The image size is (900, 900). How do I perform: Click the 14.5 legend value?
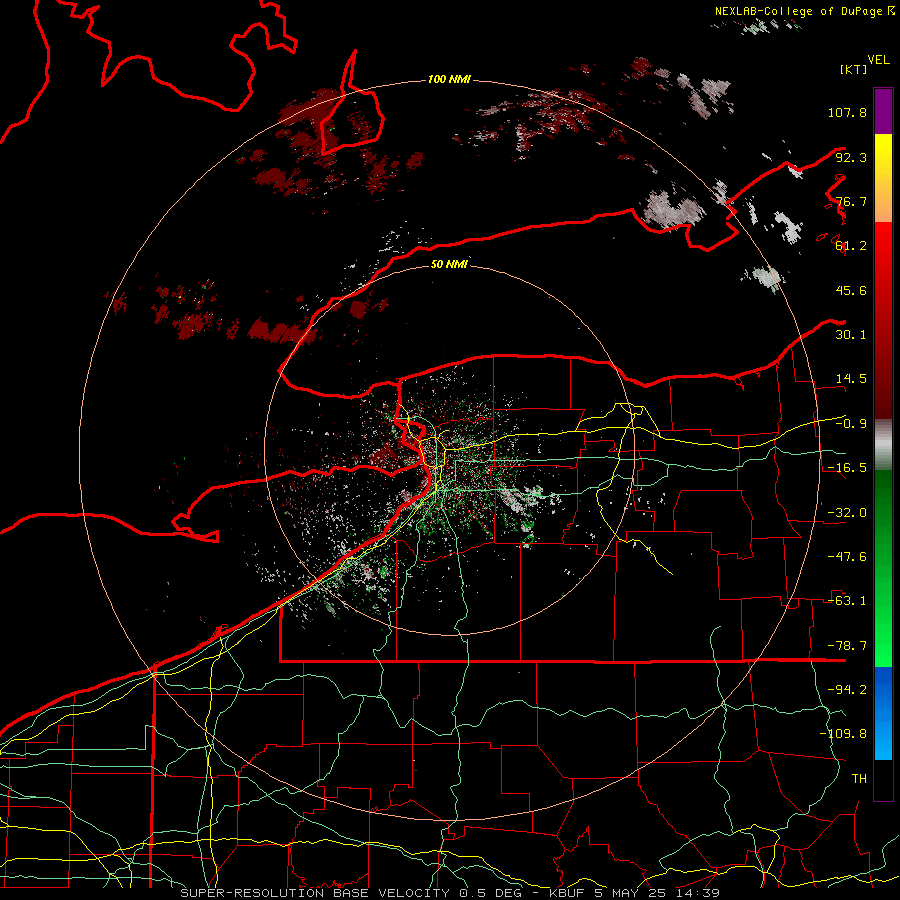click(x=851, y=379)
